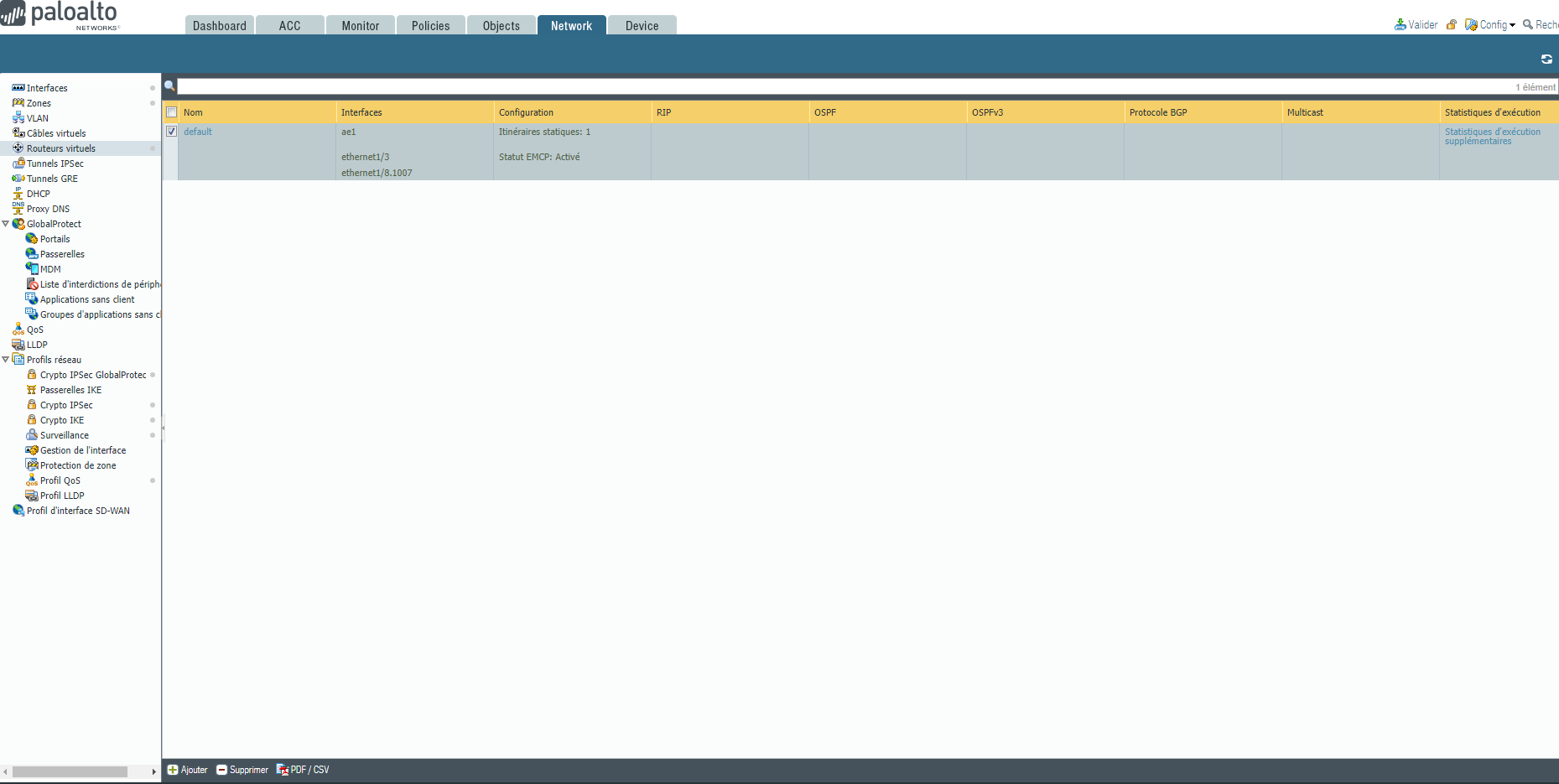The width and height of the screenshot is (1559, 784).
Task: Open Crypto IPSec profile
Action: (x=66, y=405)
